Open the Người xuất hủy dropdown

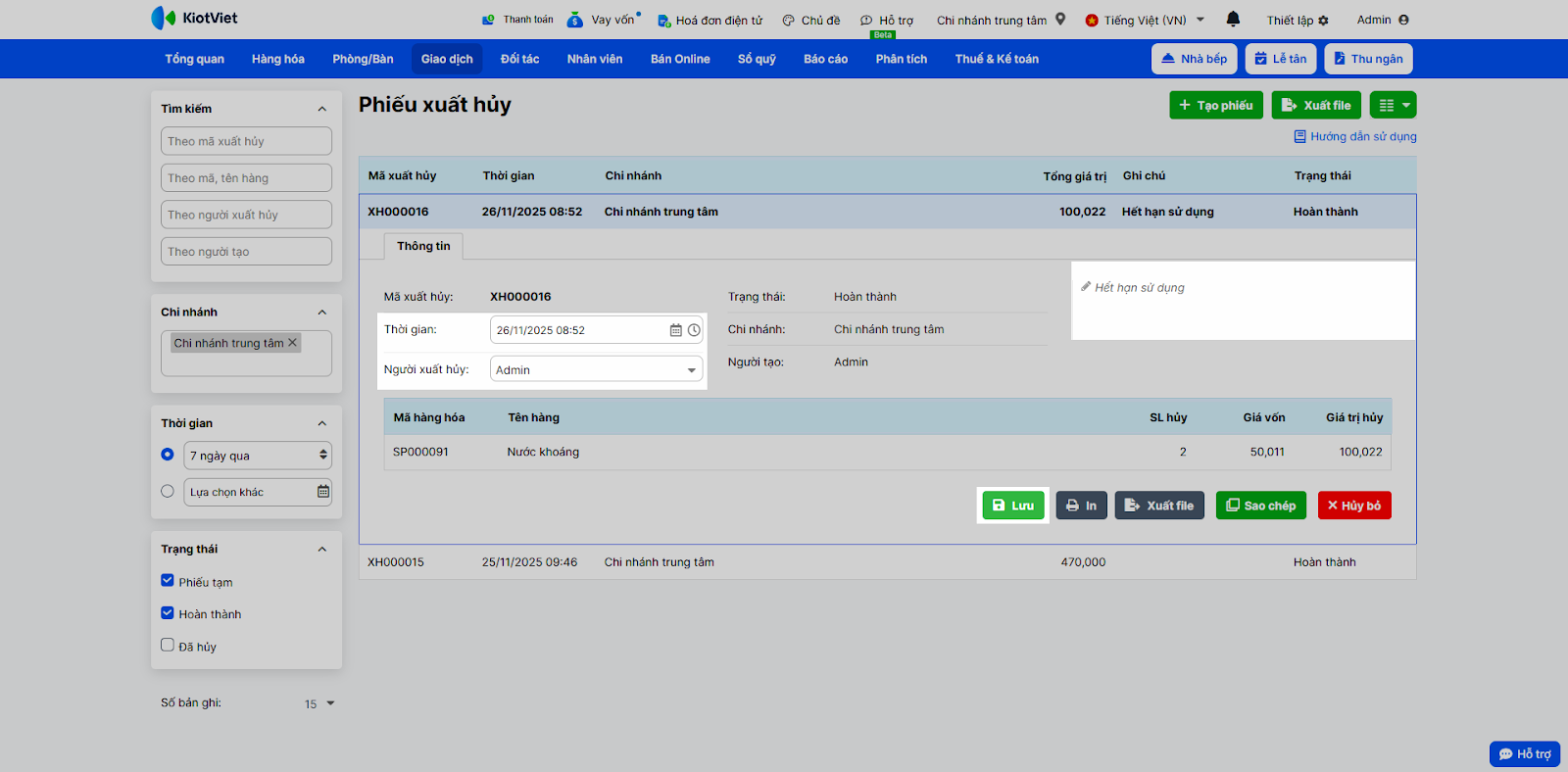pyautogui.click(x=596, y=369)
